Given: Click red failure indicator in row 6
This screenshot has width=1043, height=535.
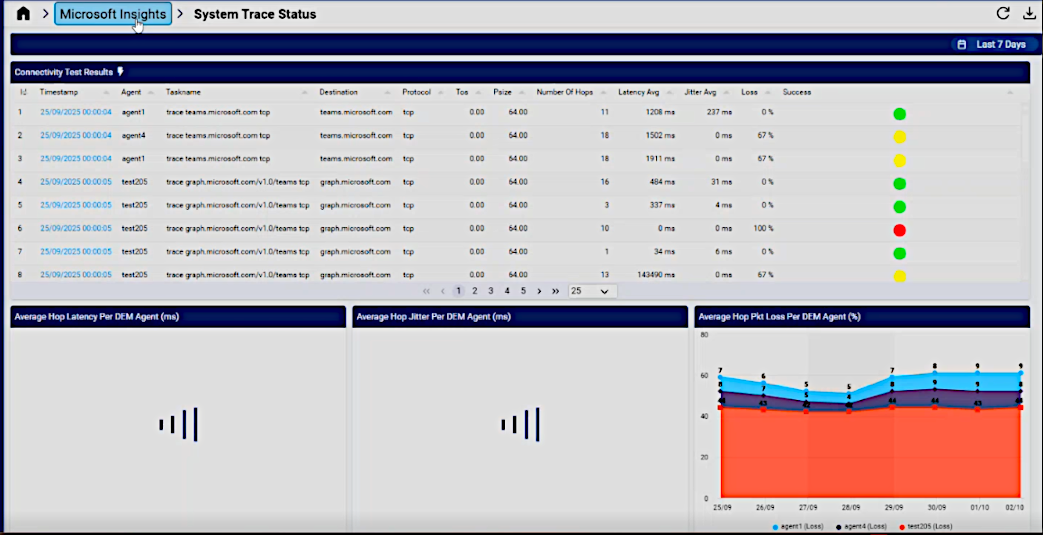Looking at the screenshot, I should pos(899,230).
